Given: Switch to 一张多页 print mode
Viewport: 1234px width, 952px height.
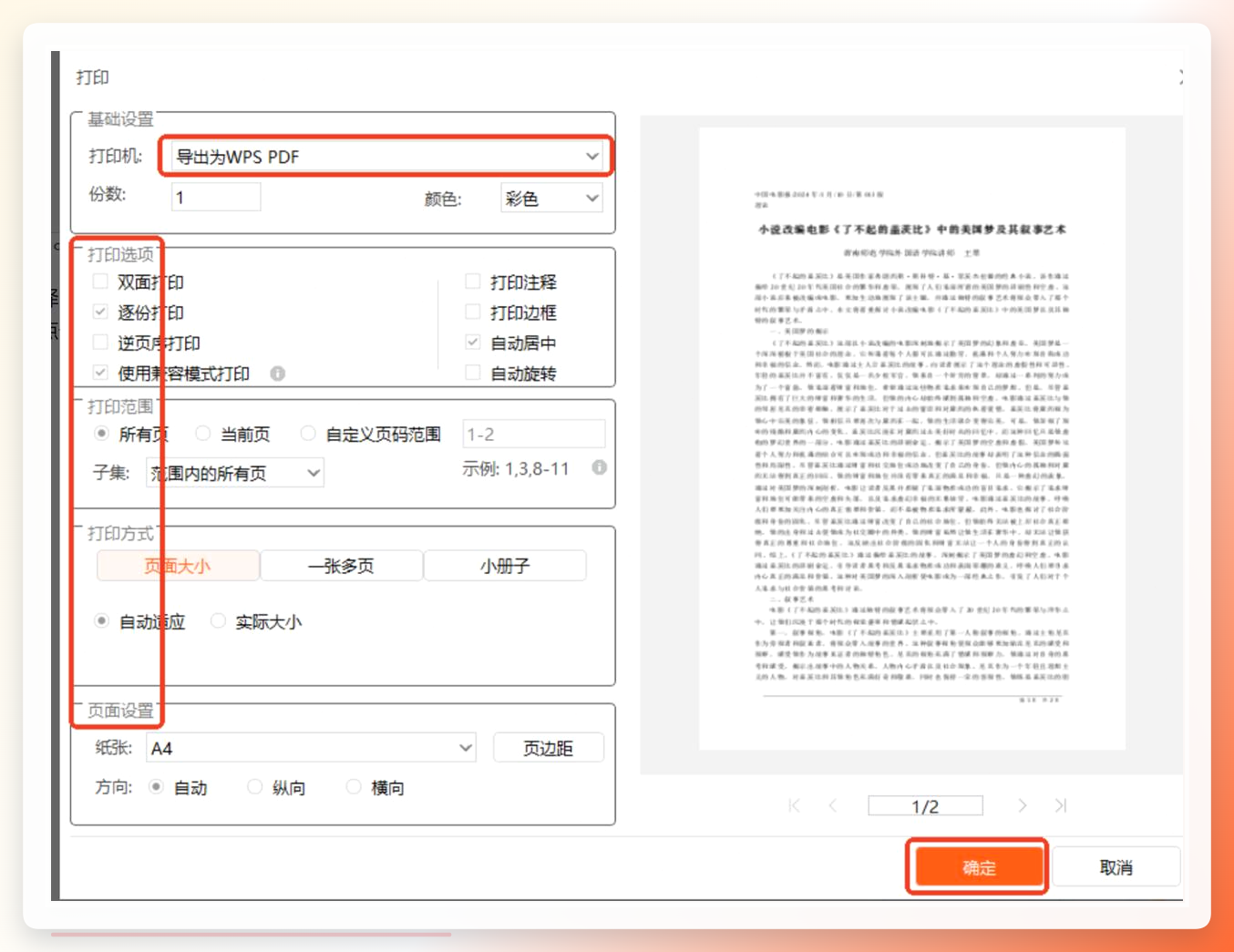Looking at the screenshot, I should click(x=342, y=566).
